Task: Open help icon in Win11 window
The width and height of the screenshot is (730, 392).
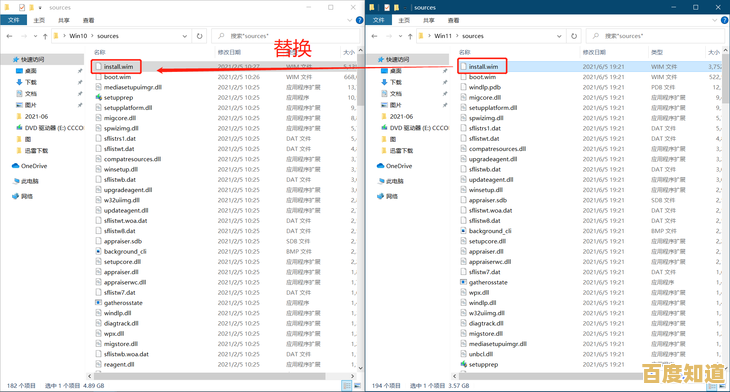Action: [x=724, y=20]
